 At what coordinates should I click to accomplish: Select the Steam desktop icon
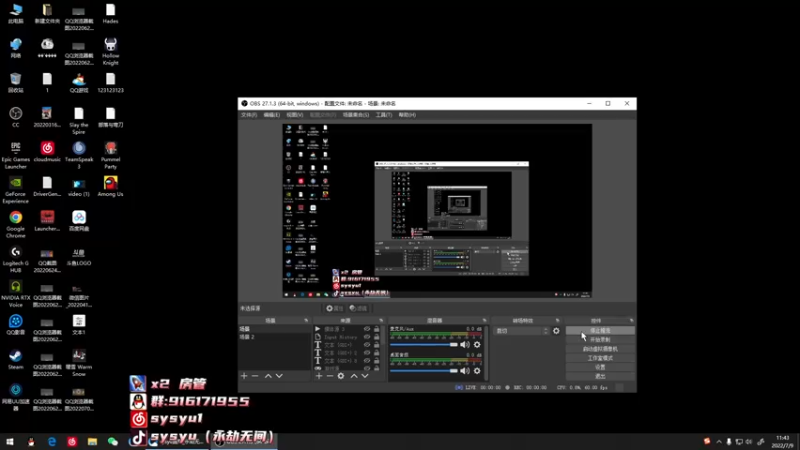pos(16,359)
